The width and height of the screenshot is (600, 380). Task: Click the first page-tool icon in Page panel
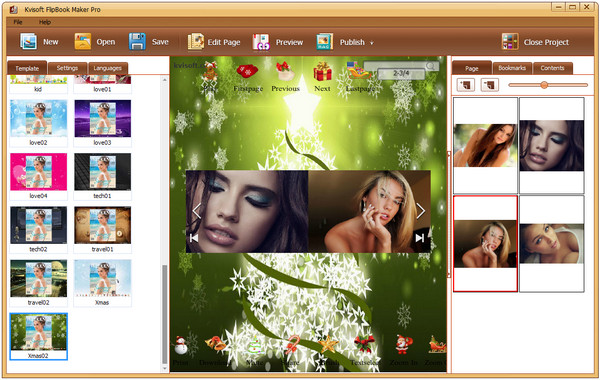click(466, 85)
